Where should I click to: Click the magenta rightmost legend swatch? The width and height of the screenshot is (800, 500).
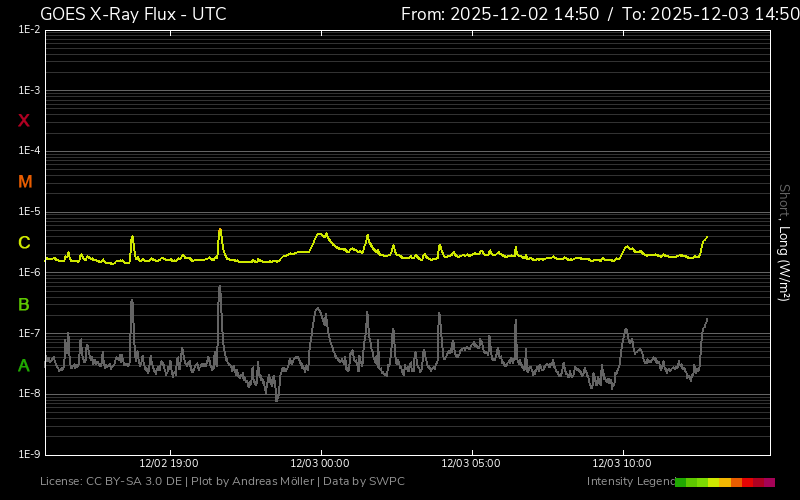point(769,482)
